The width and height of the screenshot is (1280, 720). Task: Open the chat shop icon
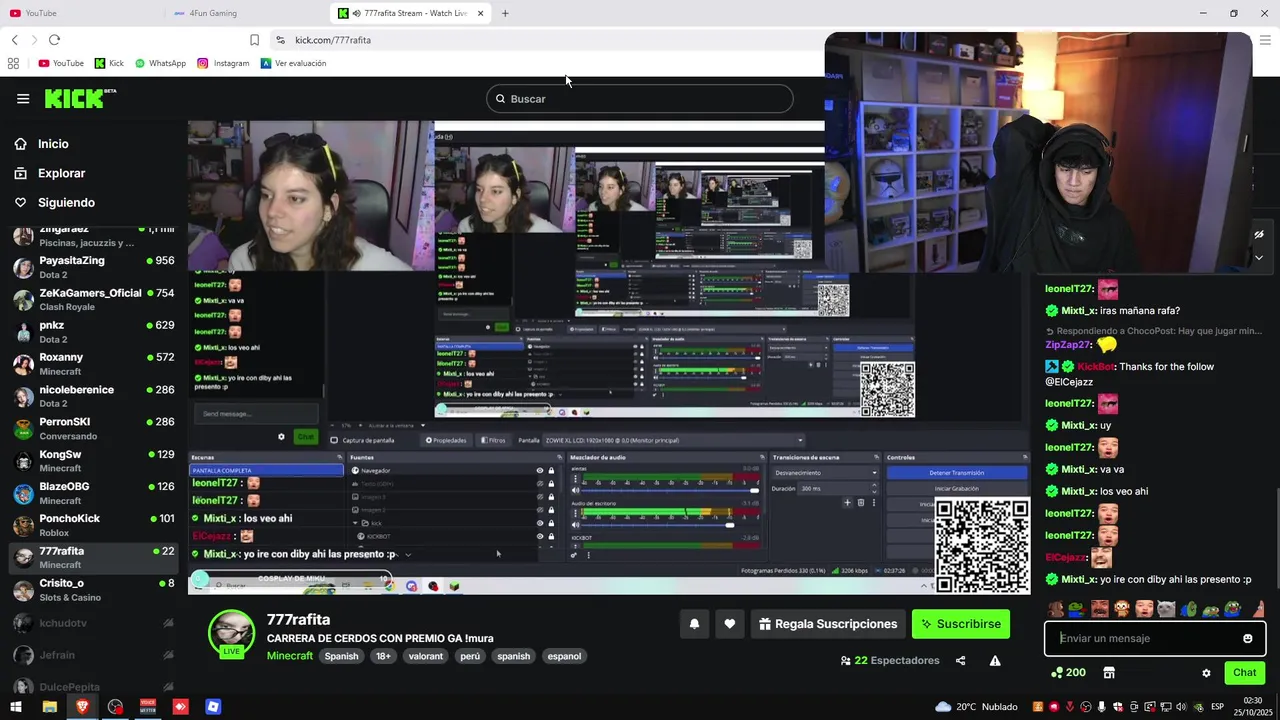1109,673
